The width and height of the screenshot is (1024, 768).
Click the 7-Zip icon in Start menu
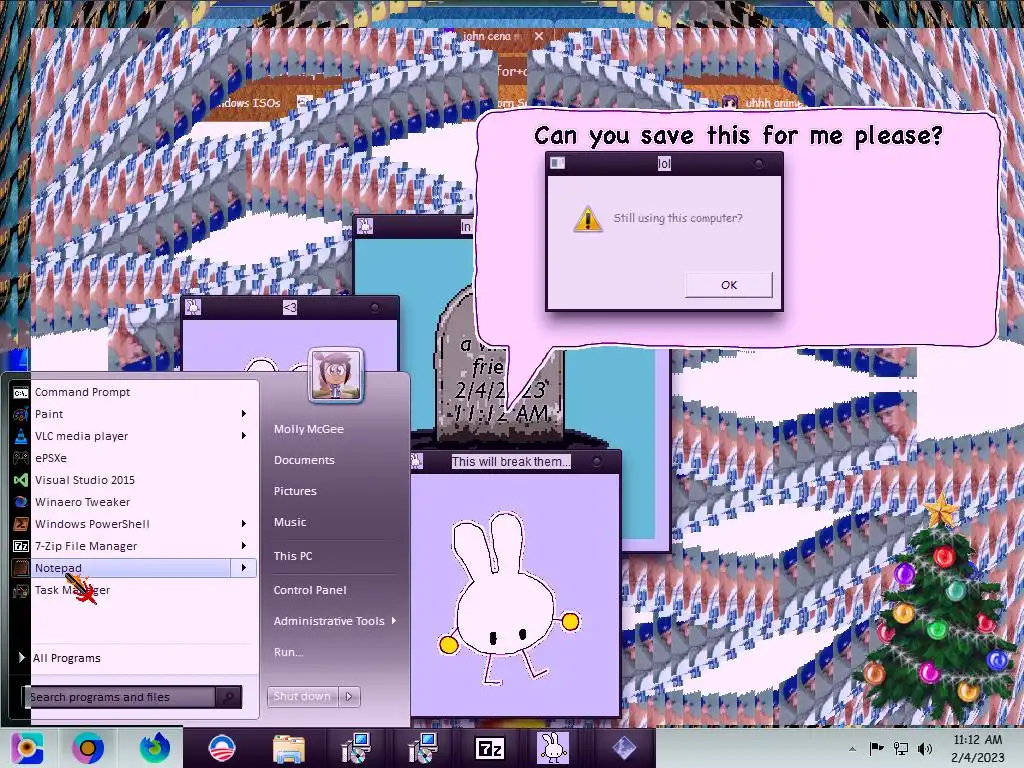pos(21,546)
